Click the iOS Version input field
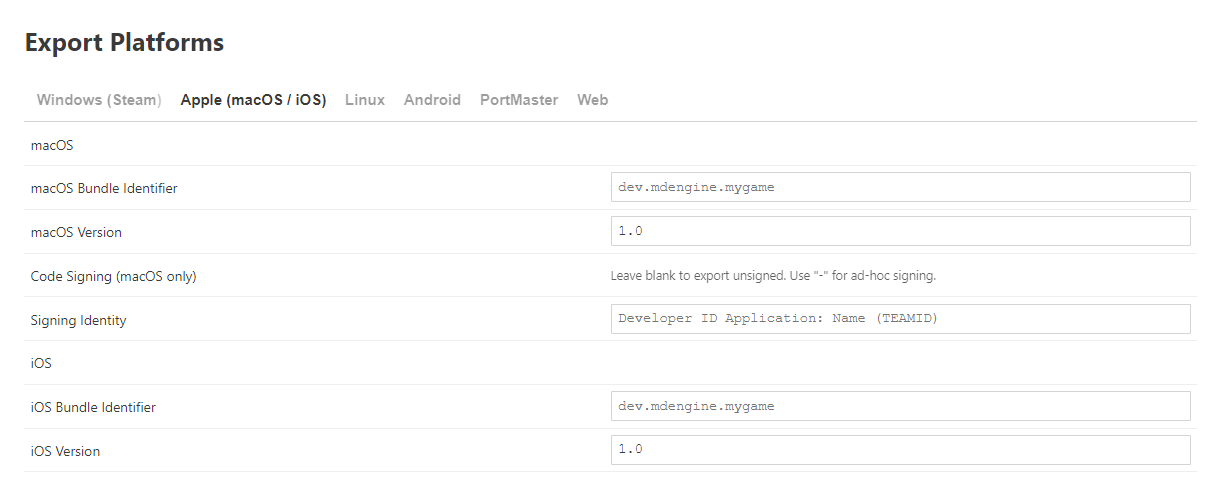The image size is (1221, 497). (900, 450)
